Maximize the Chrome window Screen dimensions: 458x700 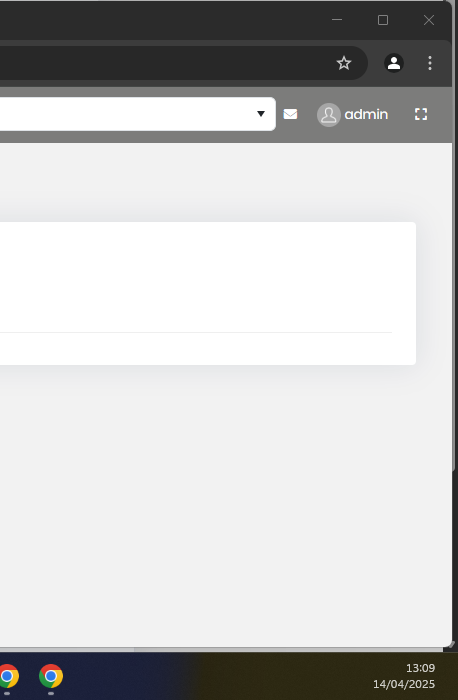click(383, 20)
